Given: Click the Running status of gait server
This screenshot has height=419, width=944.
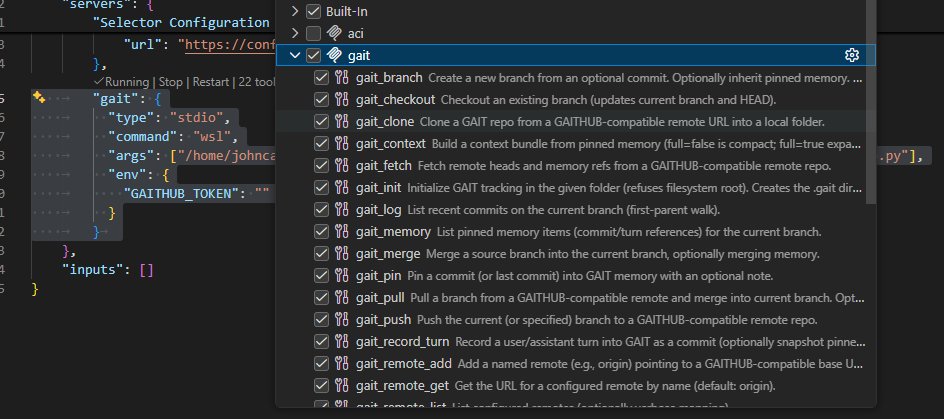Looking at the screenshot, I should 122,82.
